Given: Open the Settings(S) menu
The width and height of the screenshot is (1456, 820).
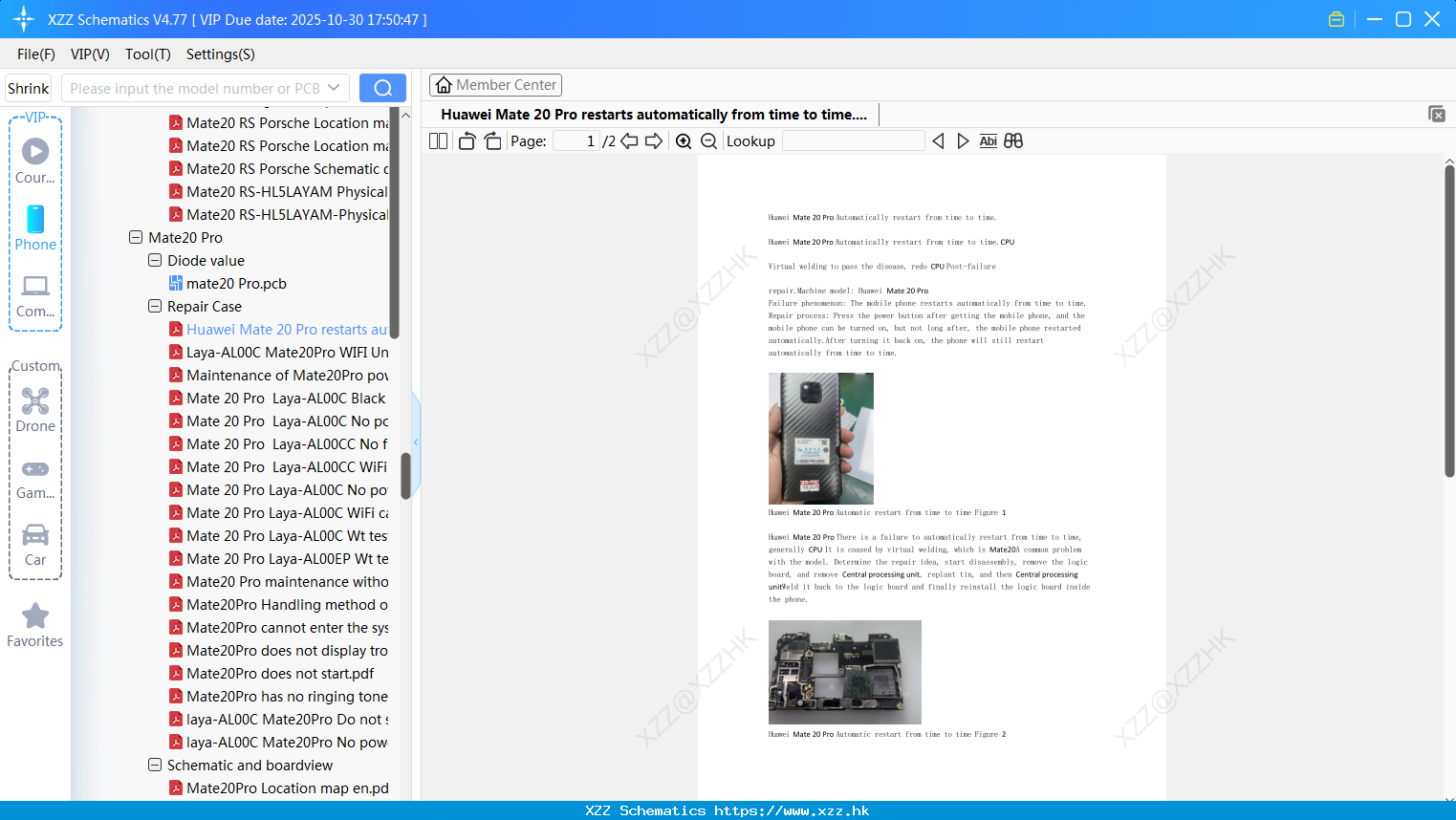Looking at the screenshot, I should click(x=221, y=54).
